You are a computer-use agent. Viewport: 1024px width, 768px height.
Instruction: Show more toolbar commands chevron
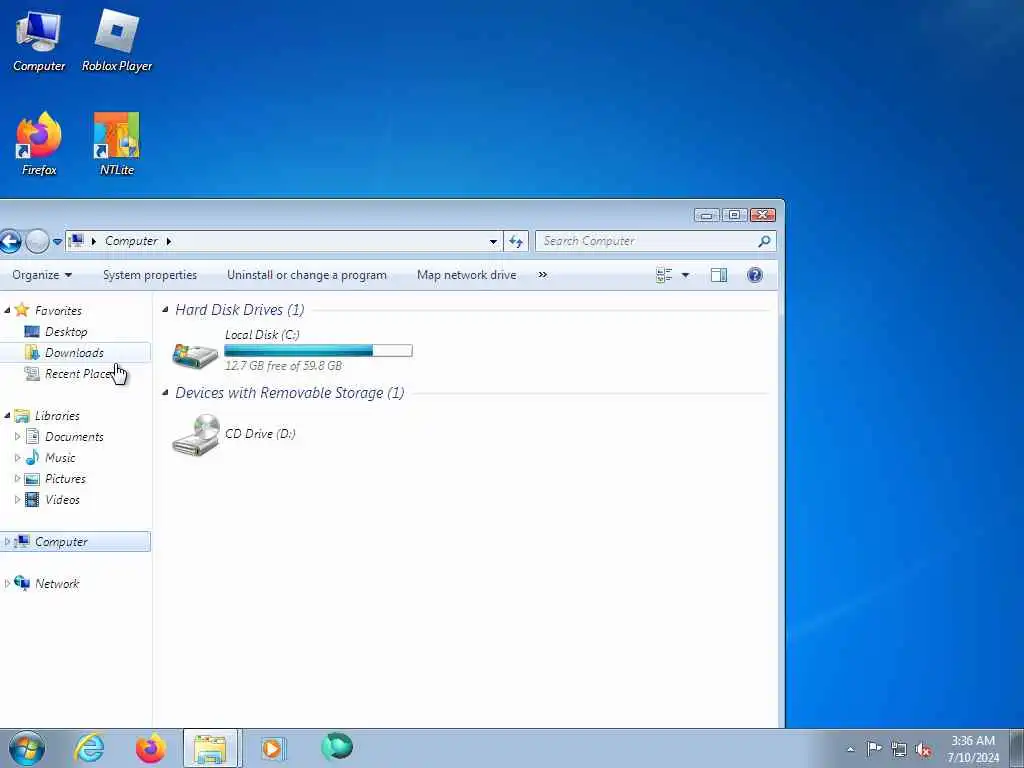pos(542,275)
